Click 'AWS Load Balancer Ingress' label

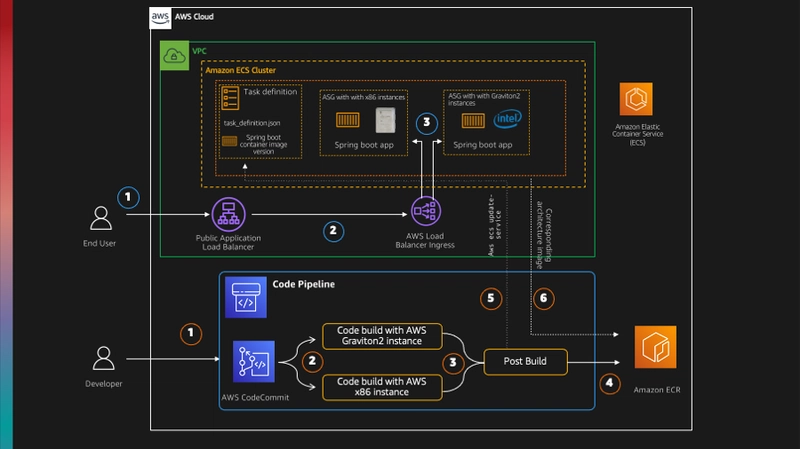(425, 240)
